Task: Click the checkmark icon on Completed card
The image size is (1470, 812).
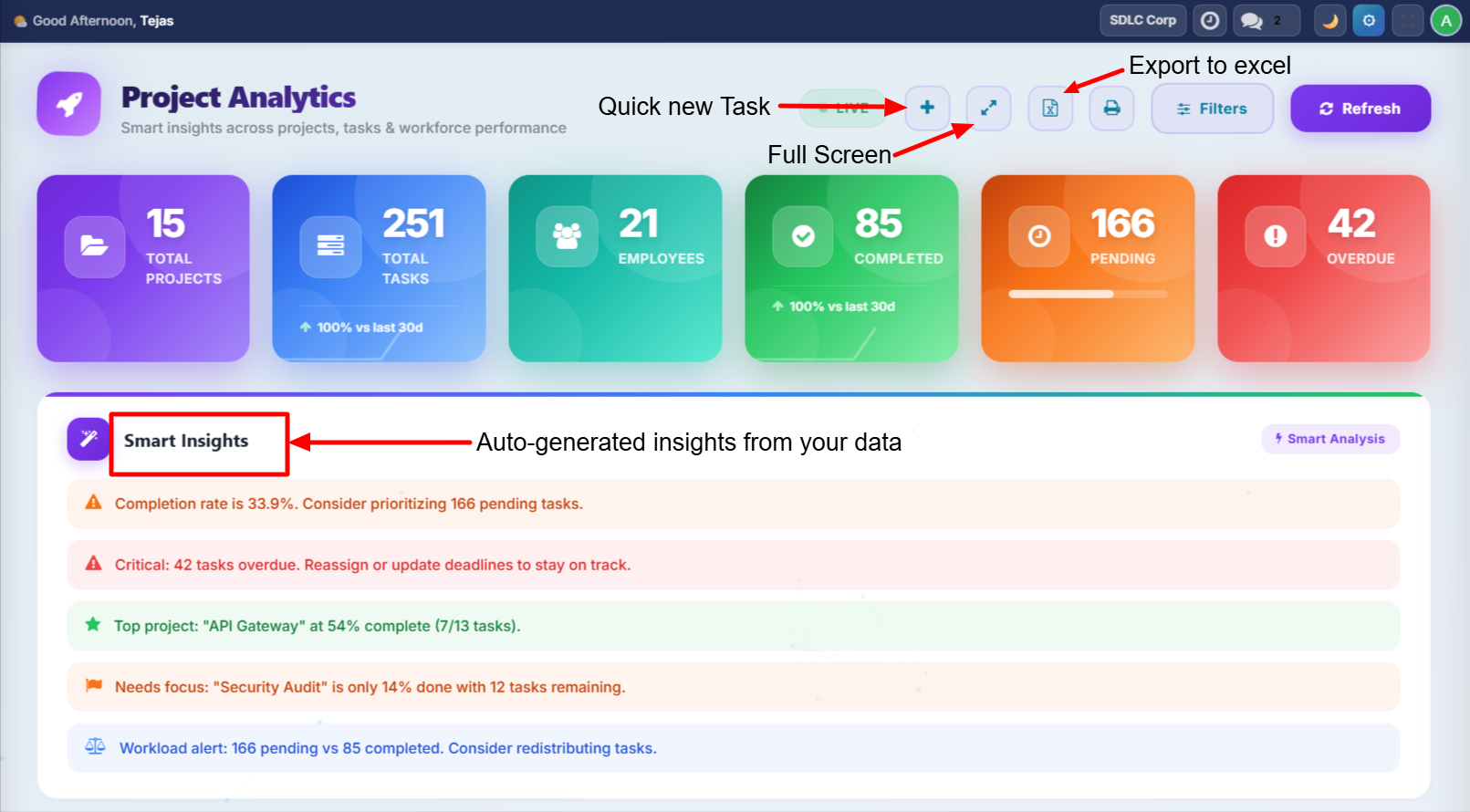Action: [803, 236]
